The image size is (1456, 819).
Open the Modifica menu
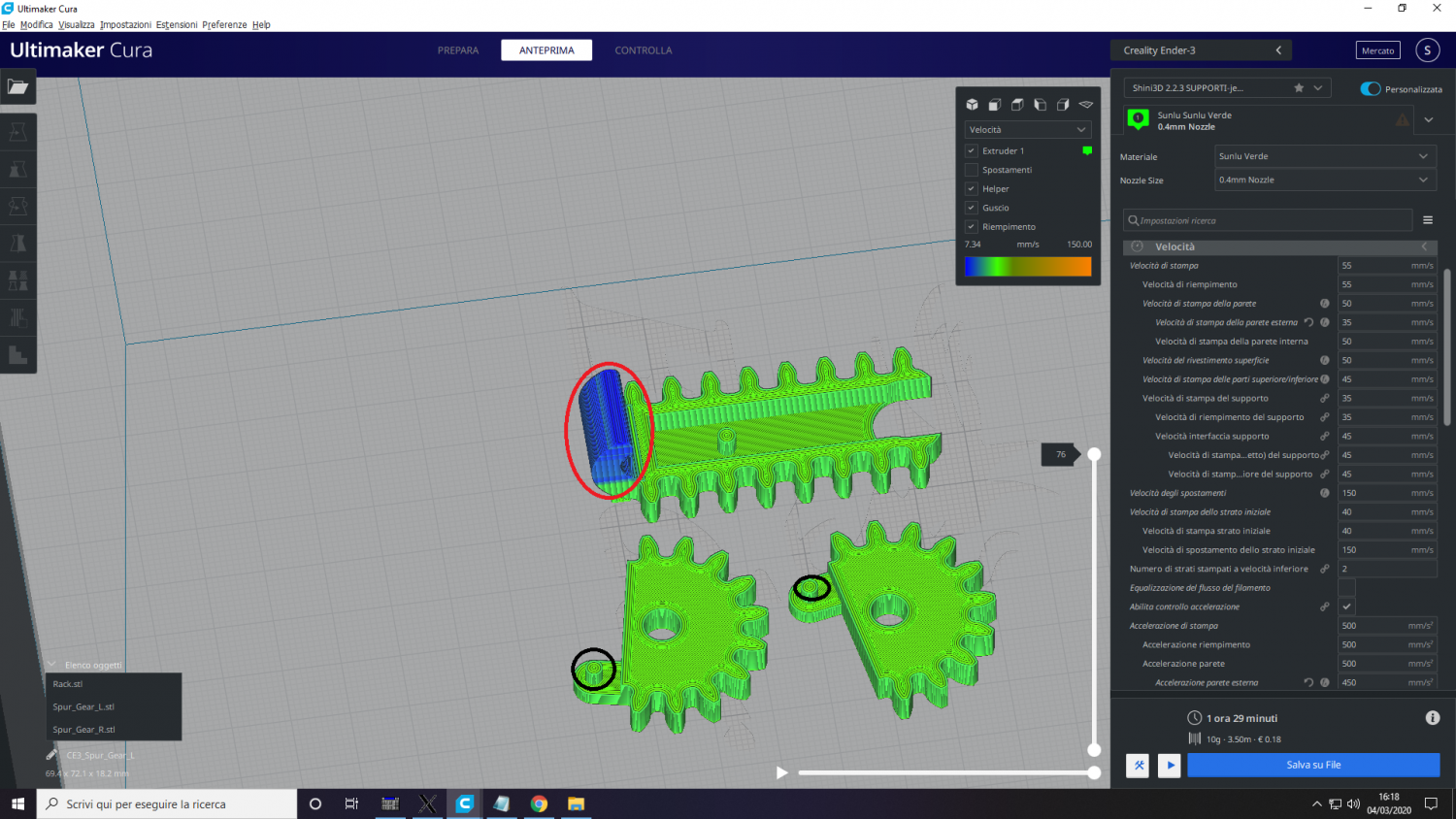[37, 24]
